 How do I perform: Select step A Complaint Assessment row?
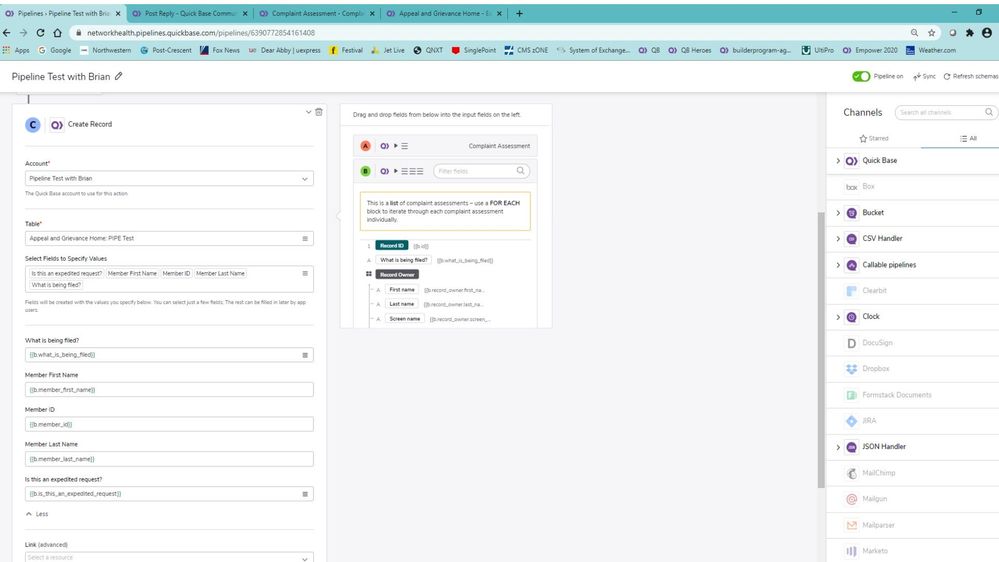point(445,146)
